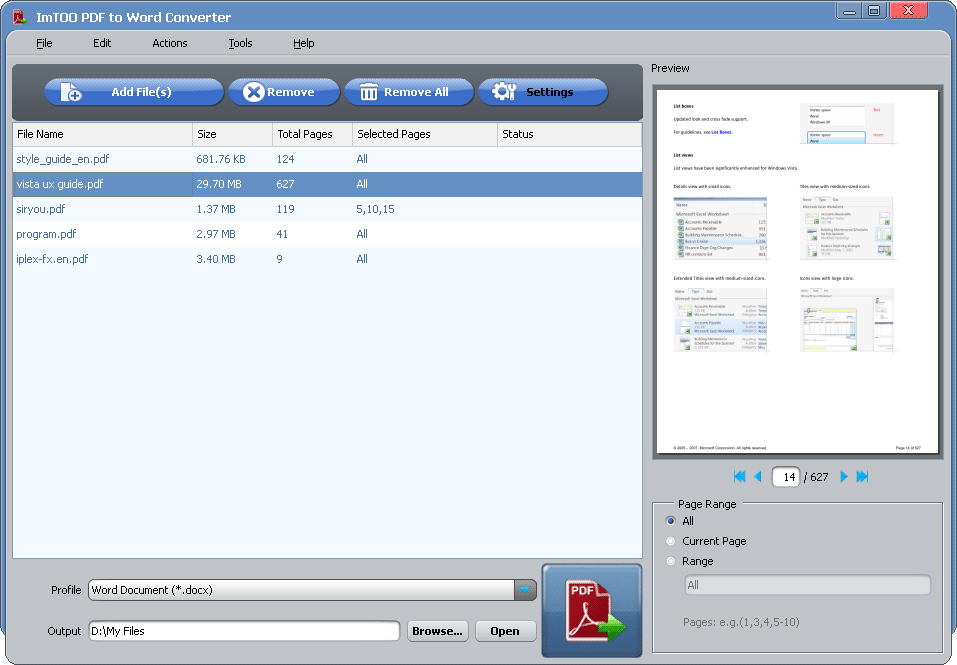Click the Settings gear icon
This screenshot has height=665, width=957.
tap(504, 92)
